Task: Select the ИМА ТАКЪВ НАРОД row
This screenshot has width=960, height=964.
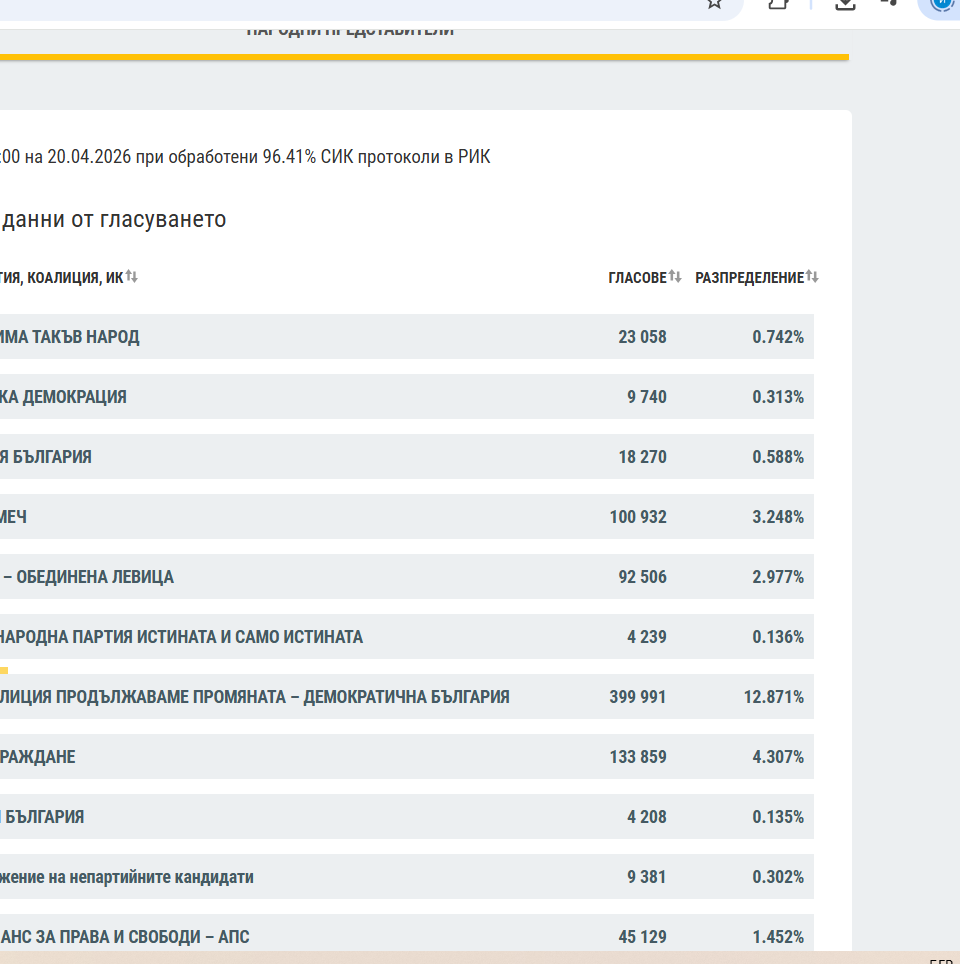Action: [x=69, y=337]
